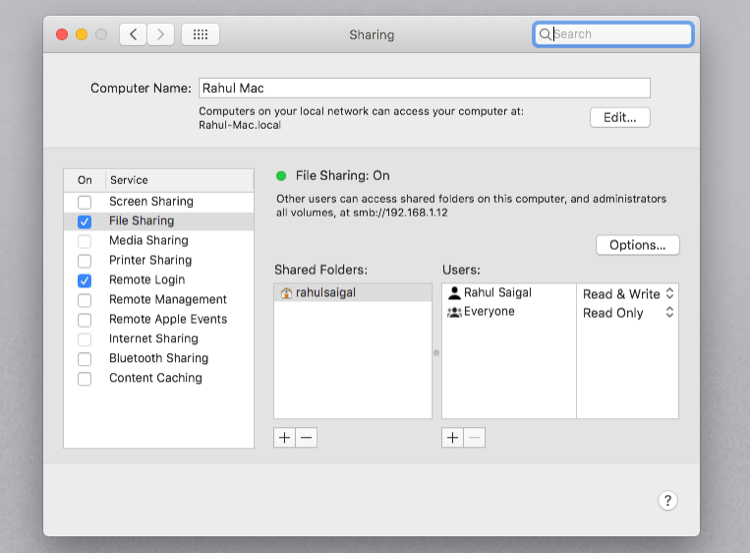Grab the splitter between folders and users lists
This screenshot has width=750, height=553.
click(436, 353)
